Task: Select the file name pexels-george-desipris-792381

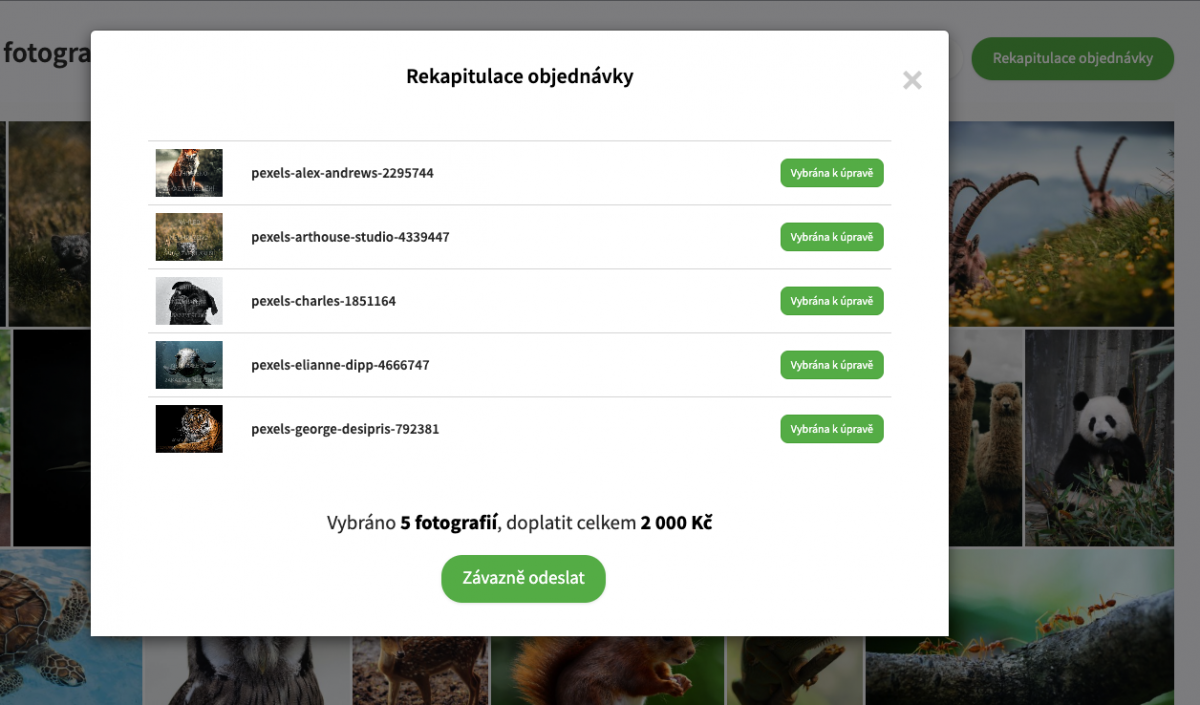Action: click(345, 429)
